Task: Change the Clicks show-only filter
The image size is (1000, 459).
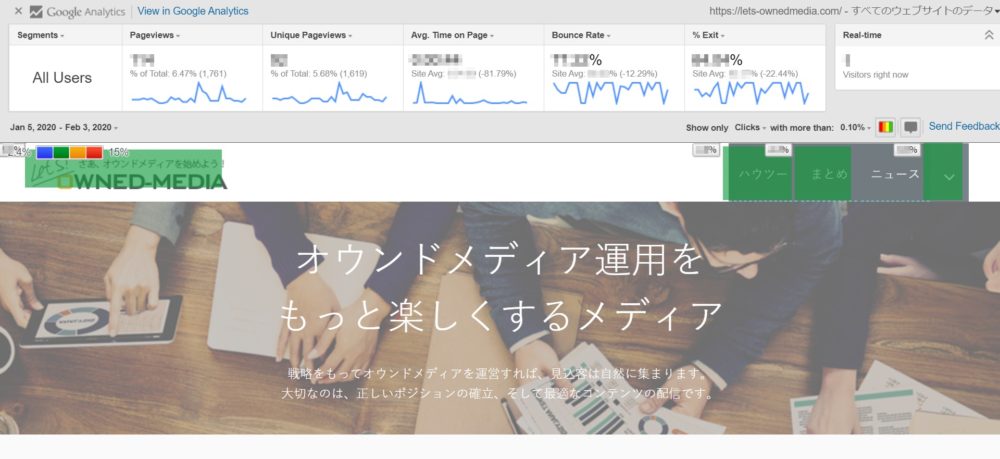Action: pos(750,128)
